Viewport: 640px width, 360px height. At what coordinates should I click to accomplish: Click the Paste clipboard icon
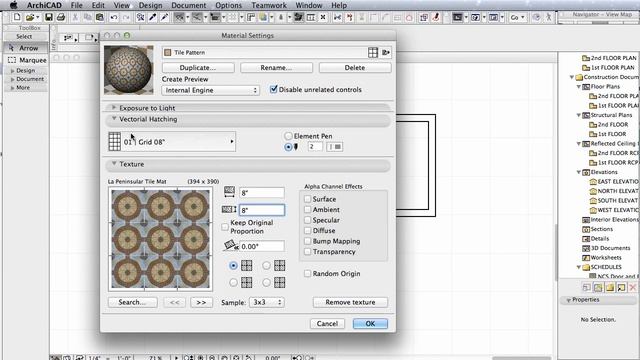pos(100,17)
